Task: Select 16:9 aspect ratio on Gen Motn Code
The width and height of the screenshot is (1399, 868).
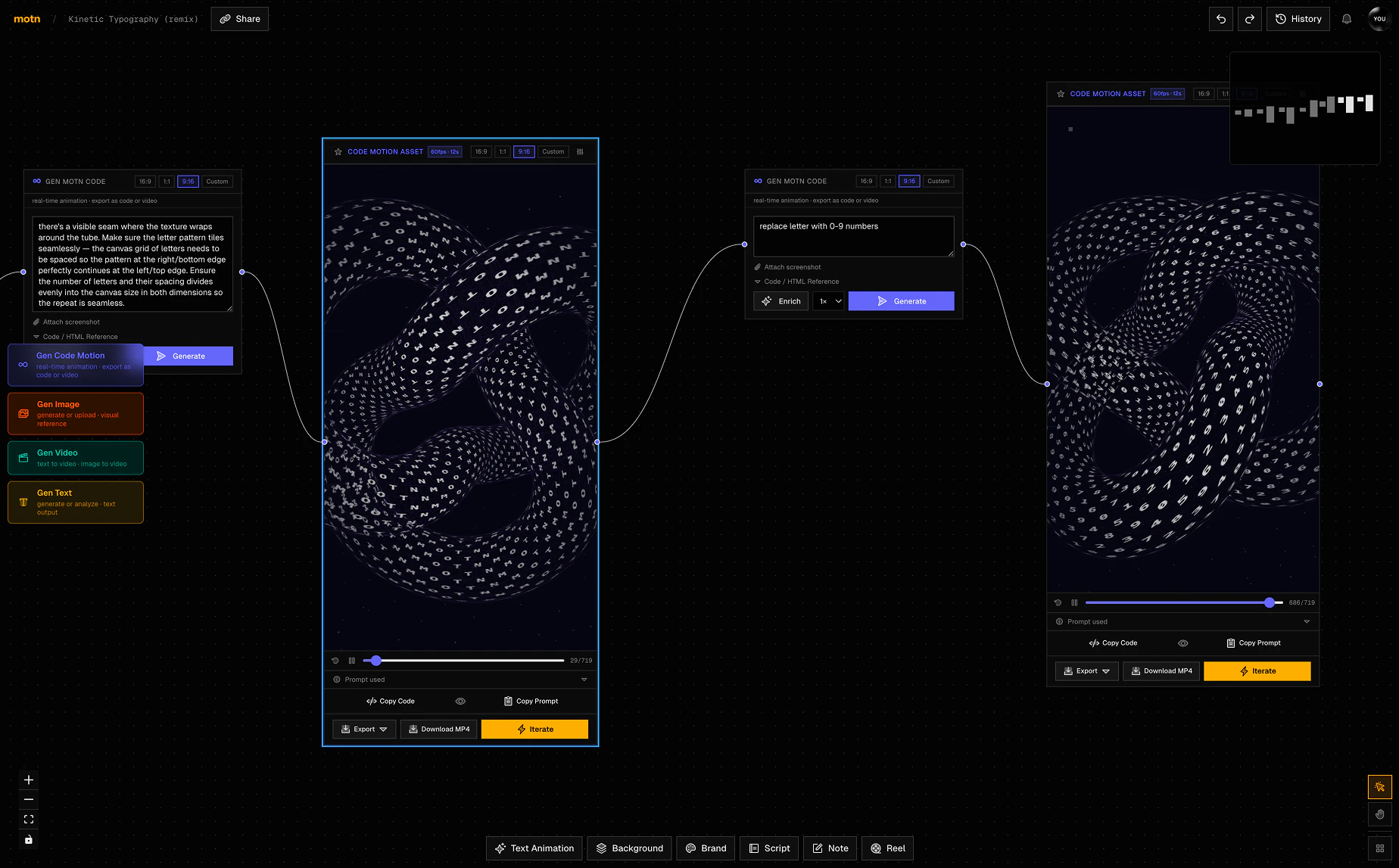Action: (865, 181)
